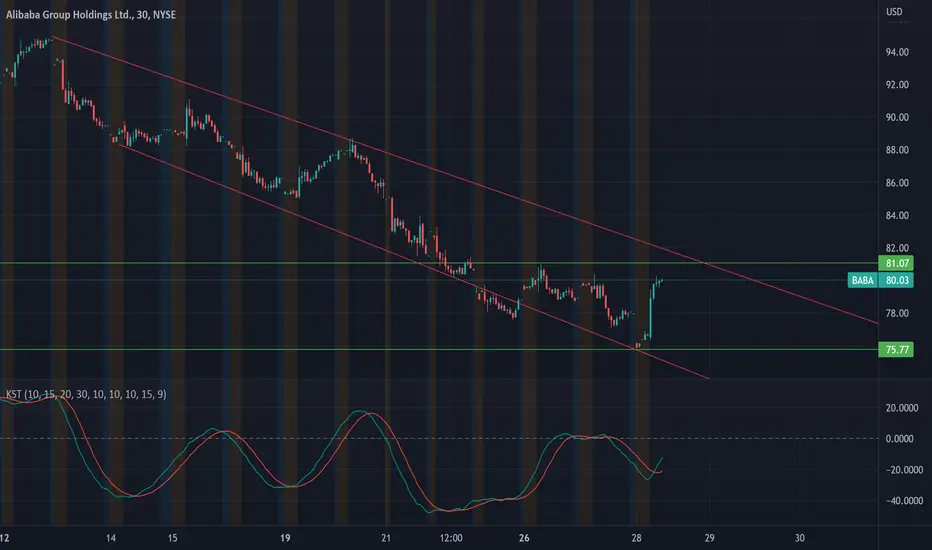This screenshot has height=550, width=932.
Task: Click the 29 date on time axis
Action: (x=709, y=538)
